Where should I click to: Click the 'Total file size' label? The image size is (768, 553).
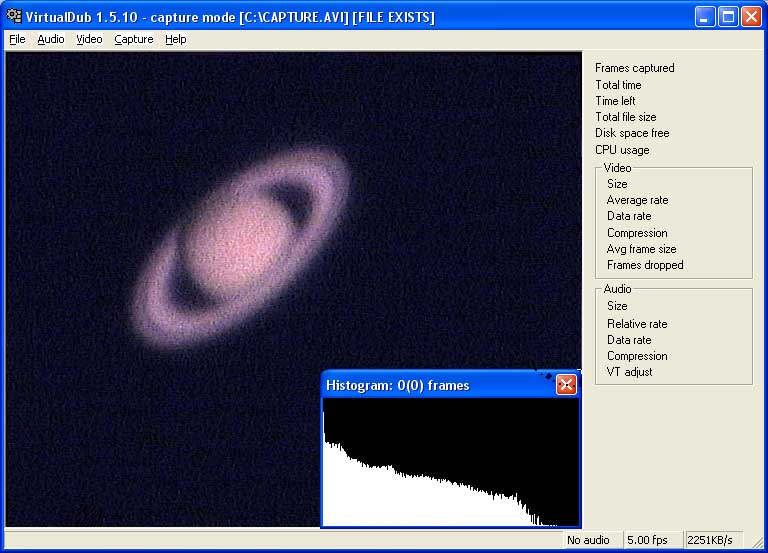pyautogui.click(x=625, y=117)
